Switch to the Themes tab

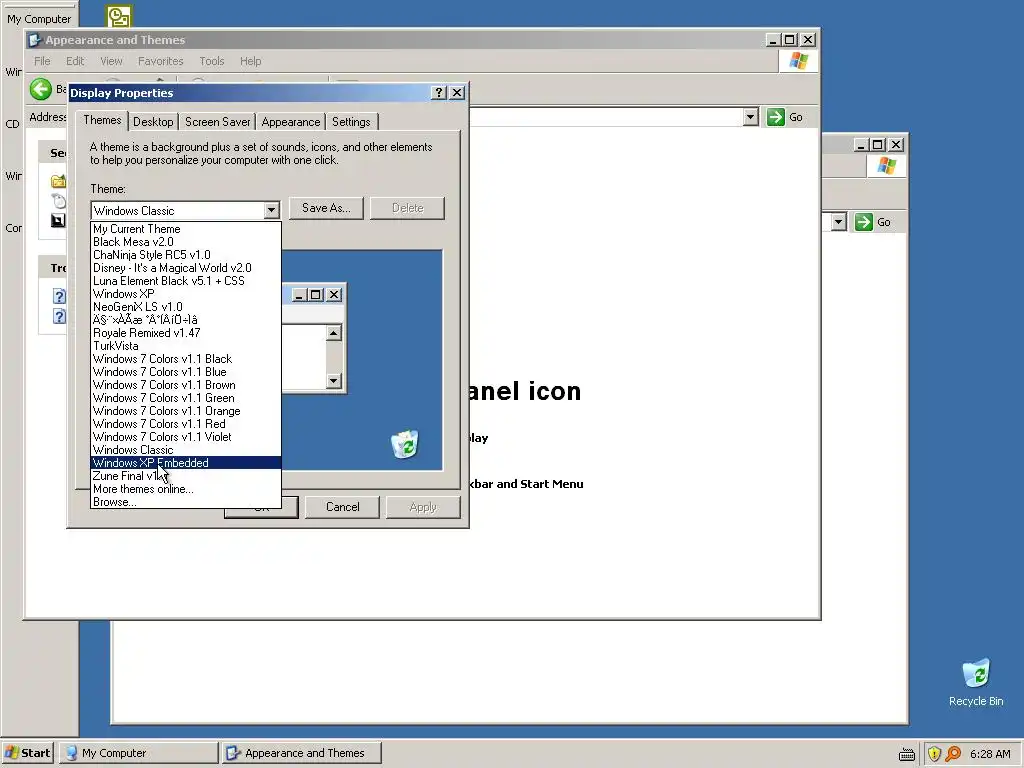pos(102,120)
